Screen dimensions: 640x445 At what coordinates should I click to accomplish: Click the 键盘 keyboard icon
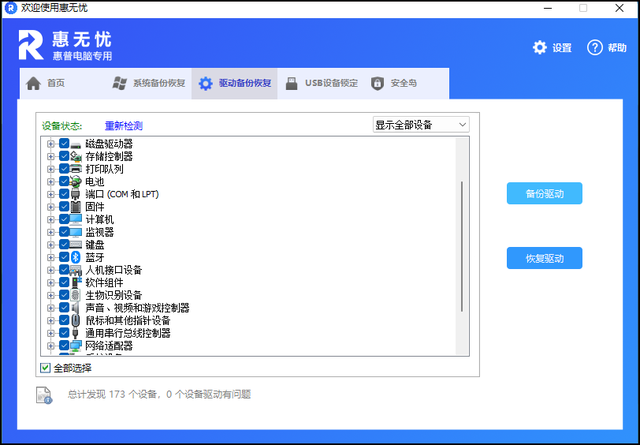pyautogui.click(x=76, y=245)
